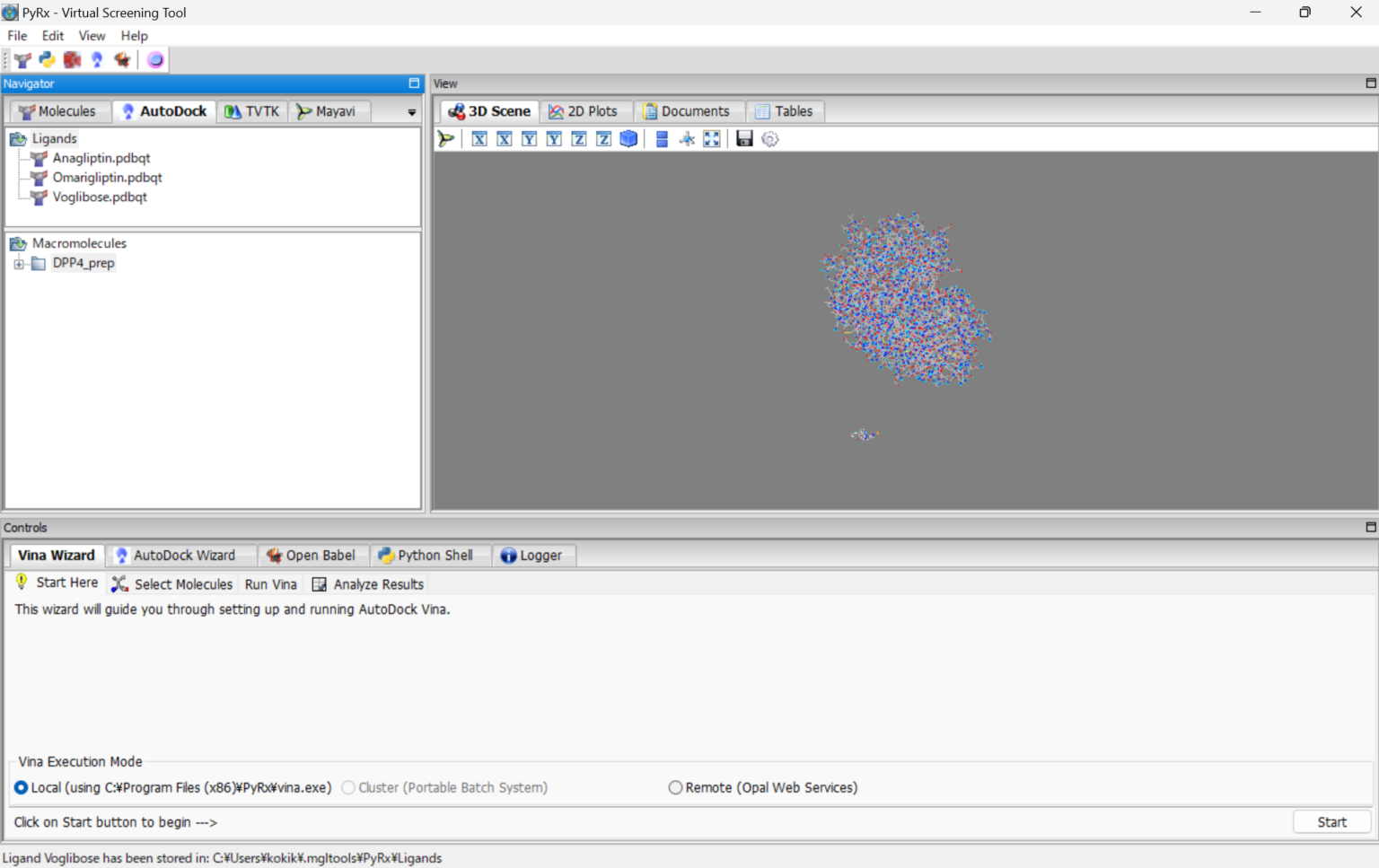Click the Start button to begin the wizard
Viewport: 1379px width, 868px height.
(x=1331, y=821)
